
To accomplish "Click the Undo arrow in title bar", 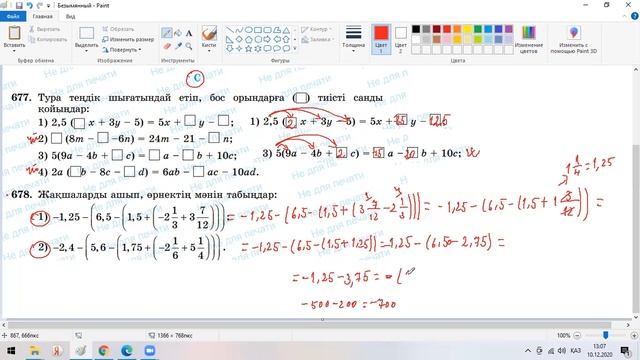I will tap(29, 5).
